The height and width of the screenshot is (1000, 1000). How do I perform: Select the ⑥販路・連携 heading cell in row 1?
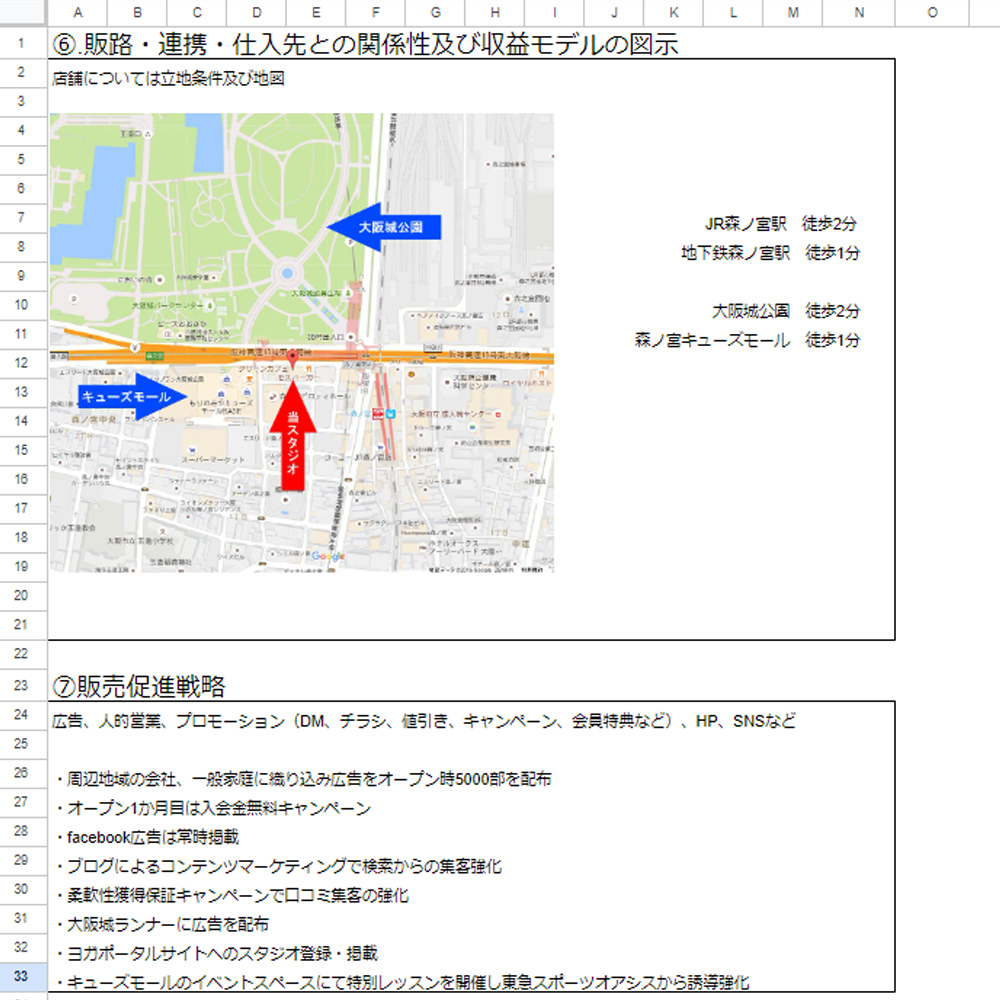[364, 45]
